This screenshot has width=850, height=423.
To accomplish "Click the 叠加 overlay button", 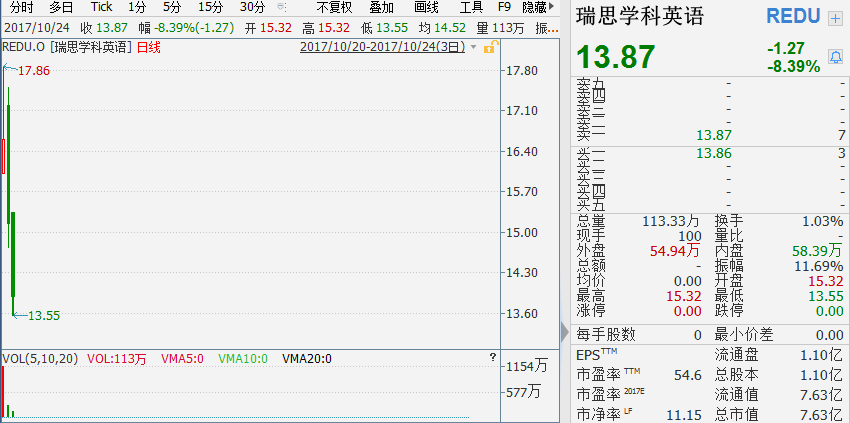I will pos(381,7).
